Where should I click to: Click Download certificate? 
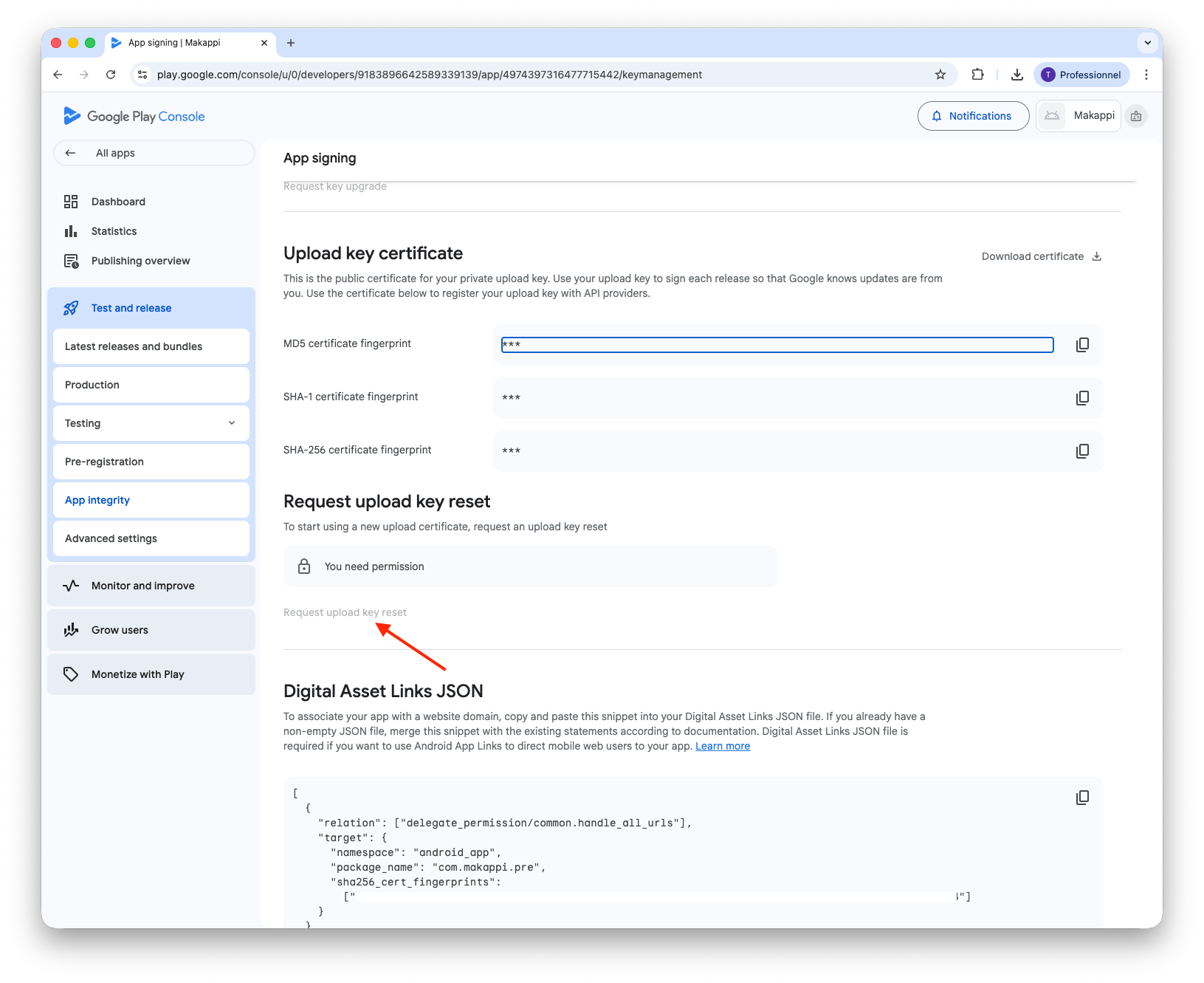1041,256
